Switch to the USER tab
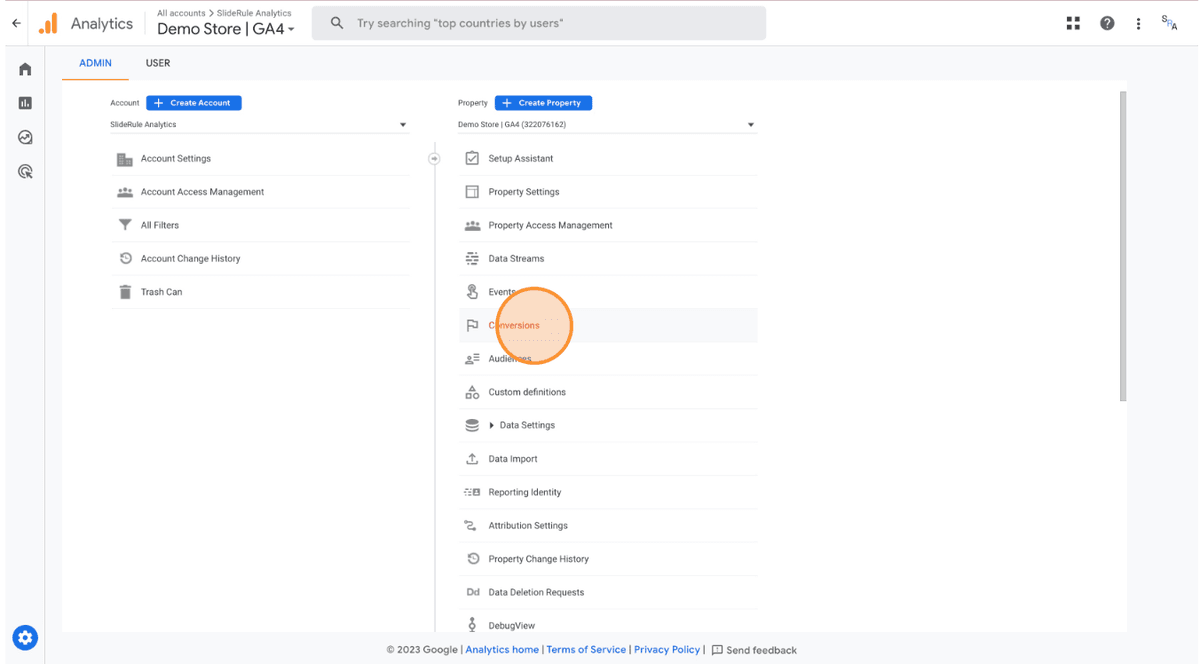The width and height of the screenshot is (1200, 664). point(158,63)
